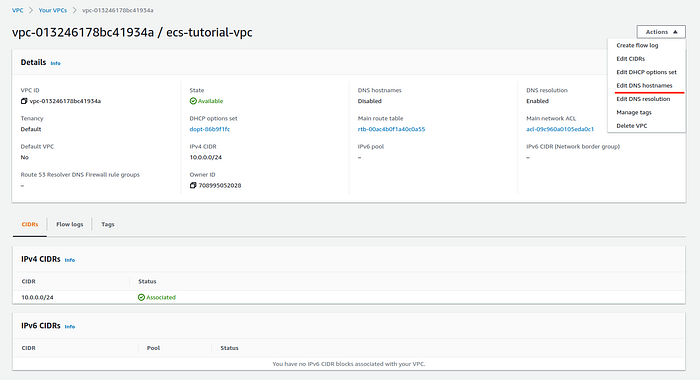This screenshot has width=700, height=380.
Task: Copy the VPC ID using copy icon
Action: tap(24, 101)
